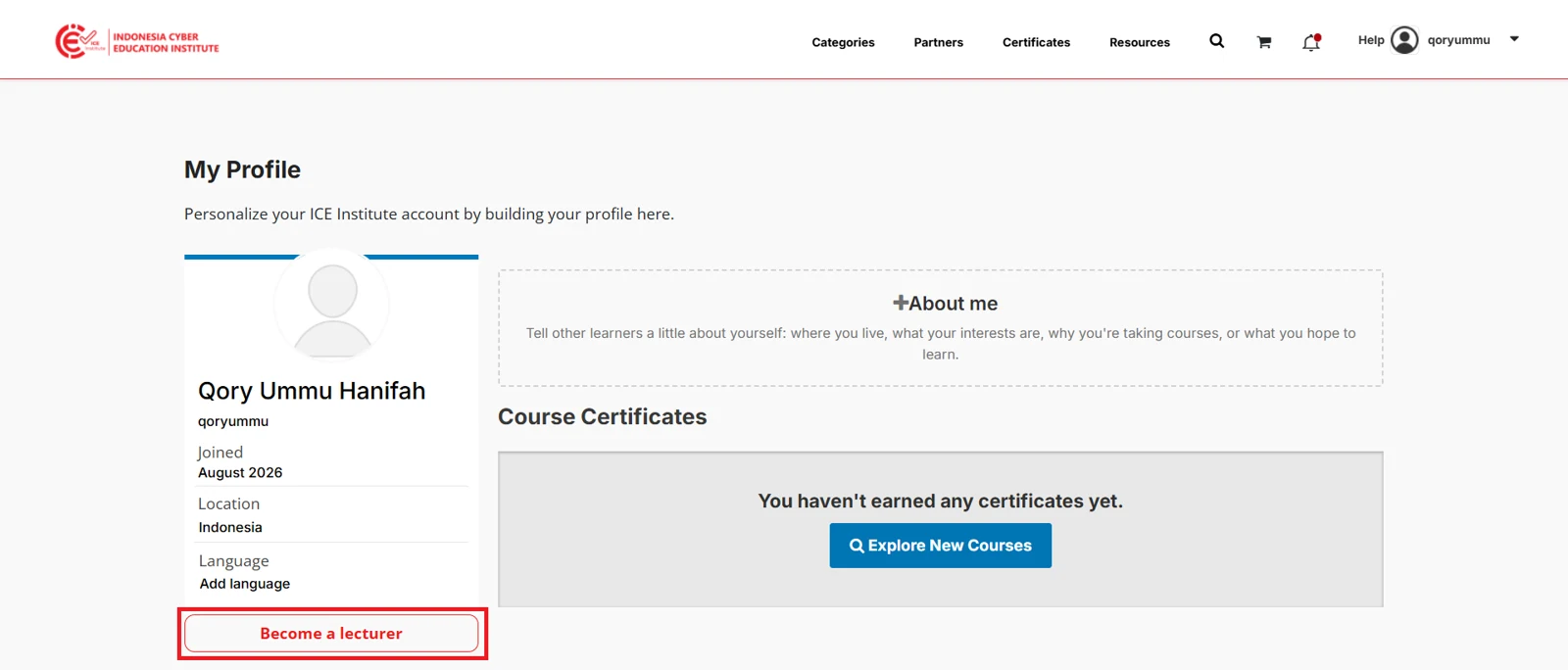The width and height of the screenshot is (1568, 670).
Task: Open the Certificates menu item
Action: pyautogui.click(x=1036, y=42)
